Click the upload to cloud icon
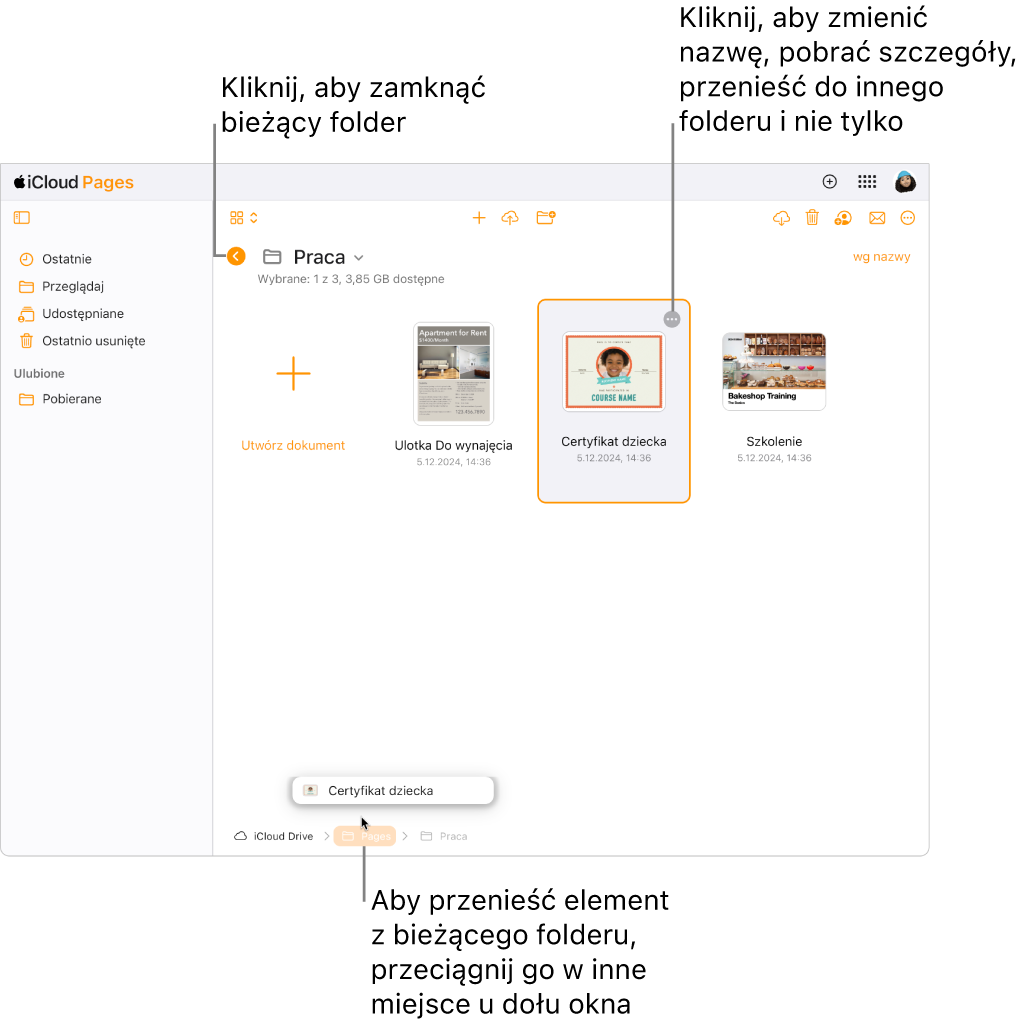The width and height of the screenshot is (1027, 1032). [510, 218]
